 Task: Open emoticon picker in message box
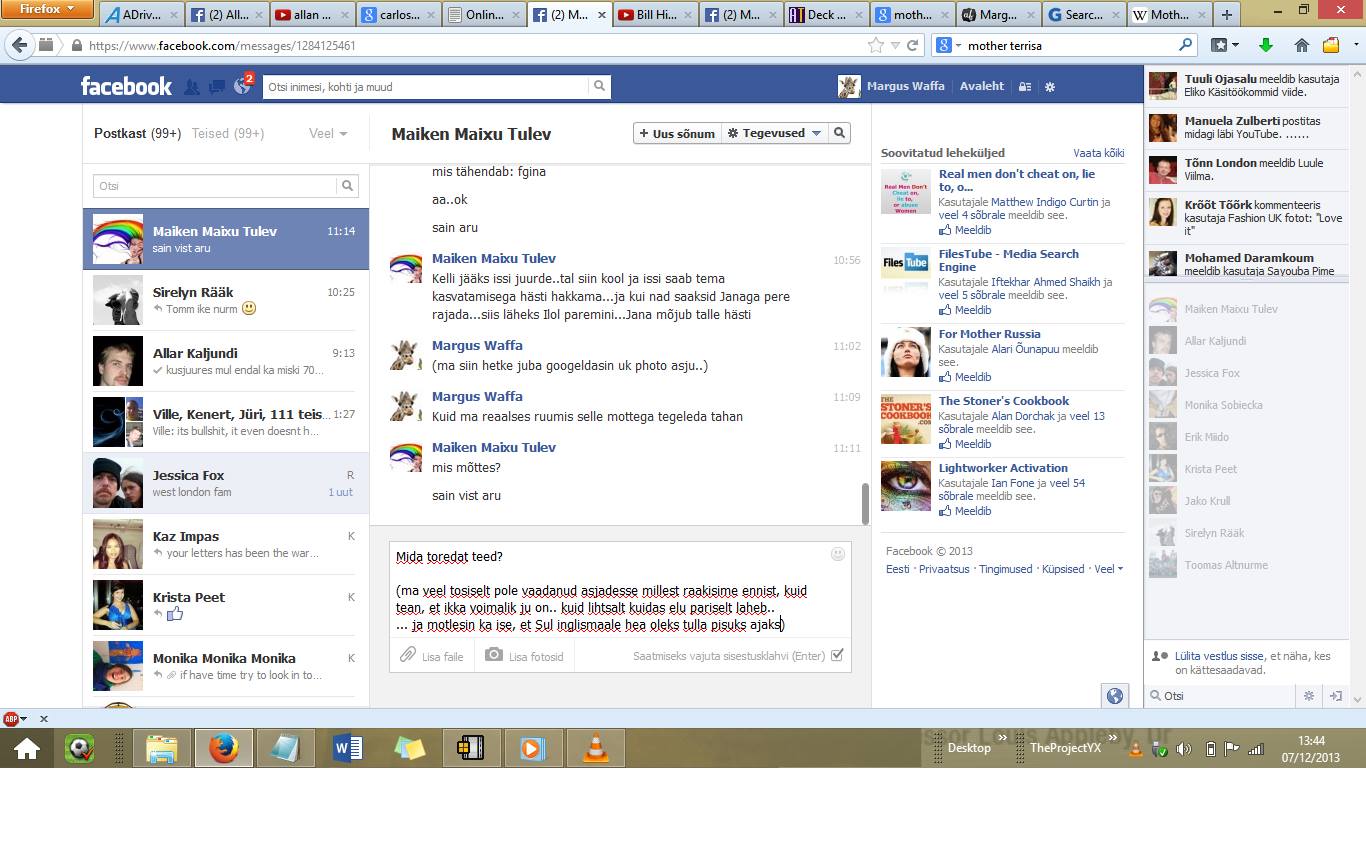(838, 554)
